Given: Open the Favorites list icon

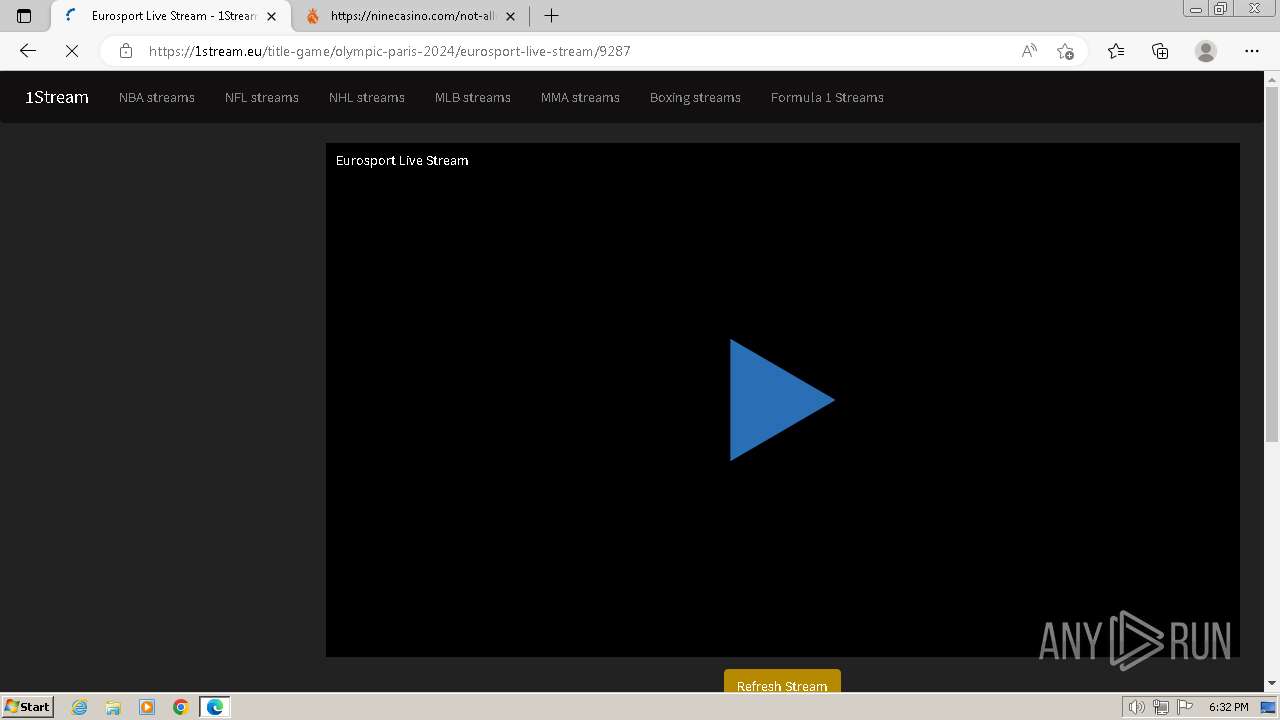Looking at the screenshot, I should pos(1116,51).
